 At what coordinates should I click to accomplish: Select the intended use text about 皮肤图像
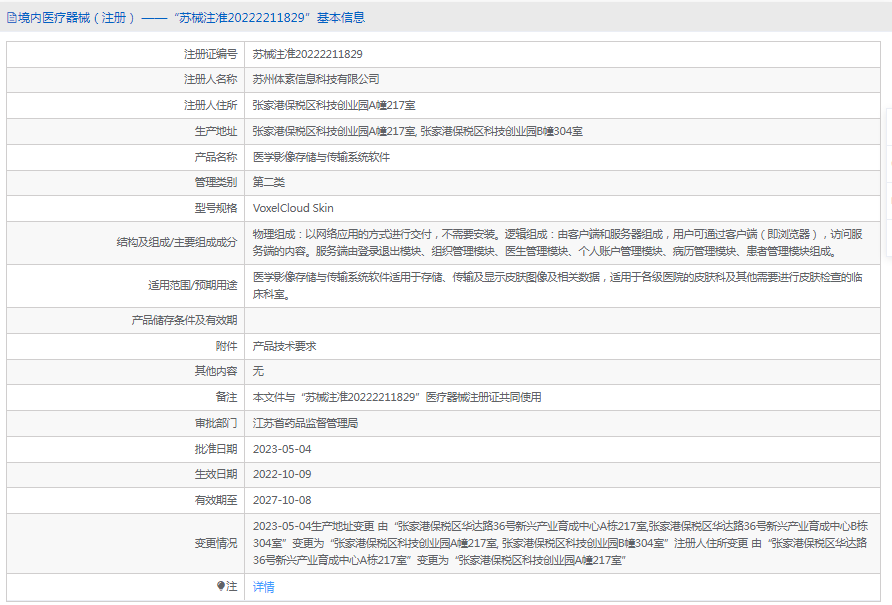point(558,286)
